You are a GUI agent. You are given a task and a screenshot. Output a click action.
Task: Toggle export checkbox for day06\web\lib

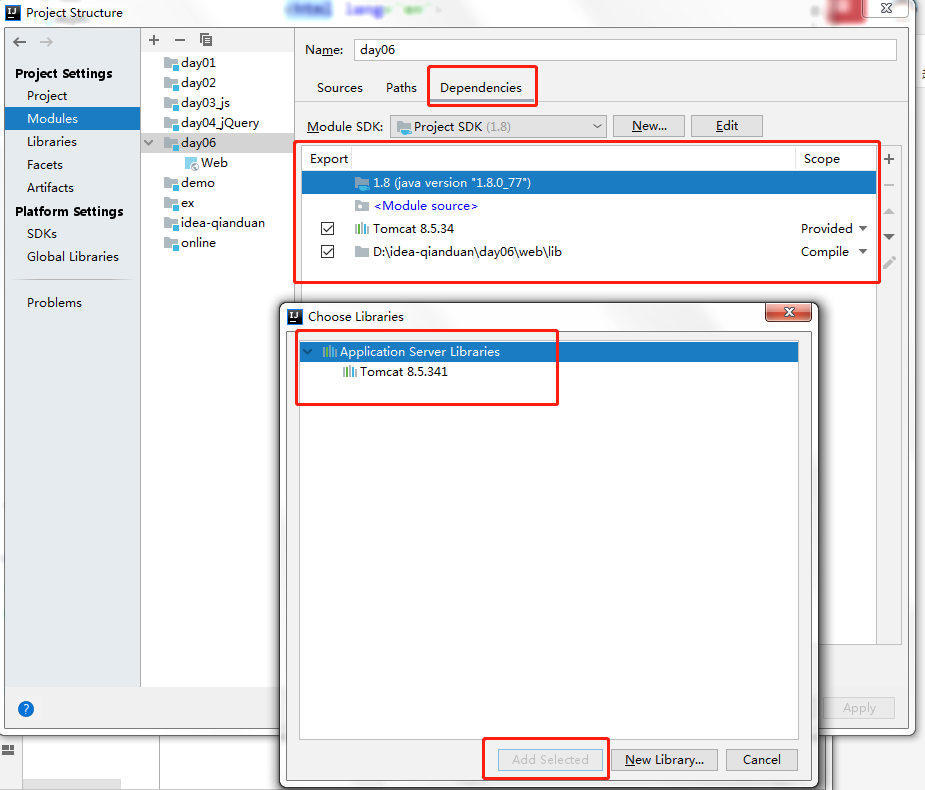click(327, 251)
